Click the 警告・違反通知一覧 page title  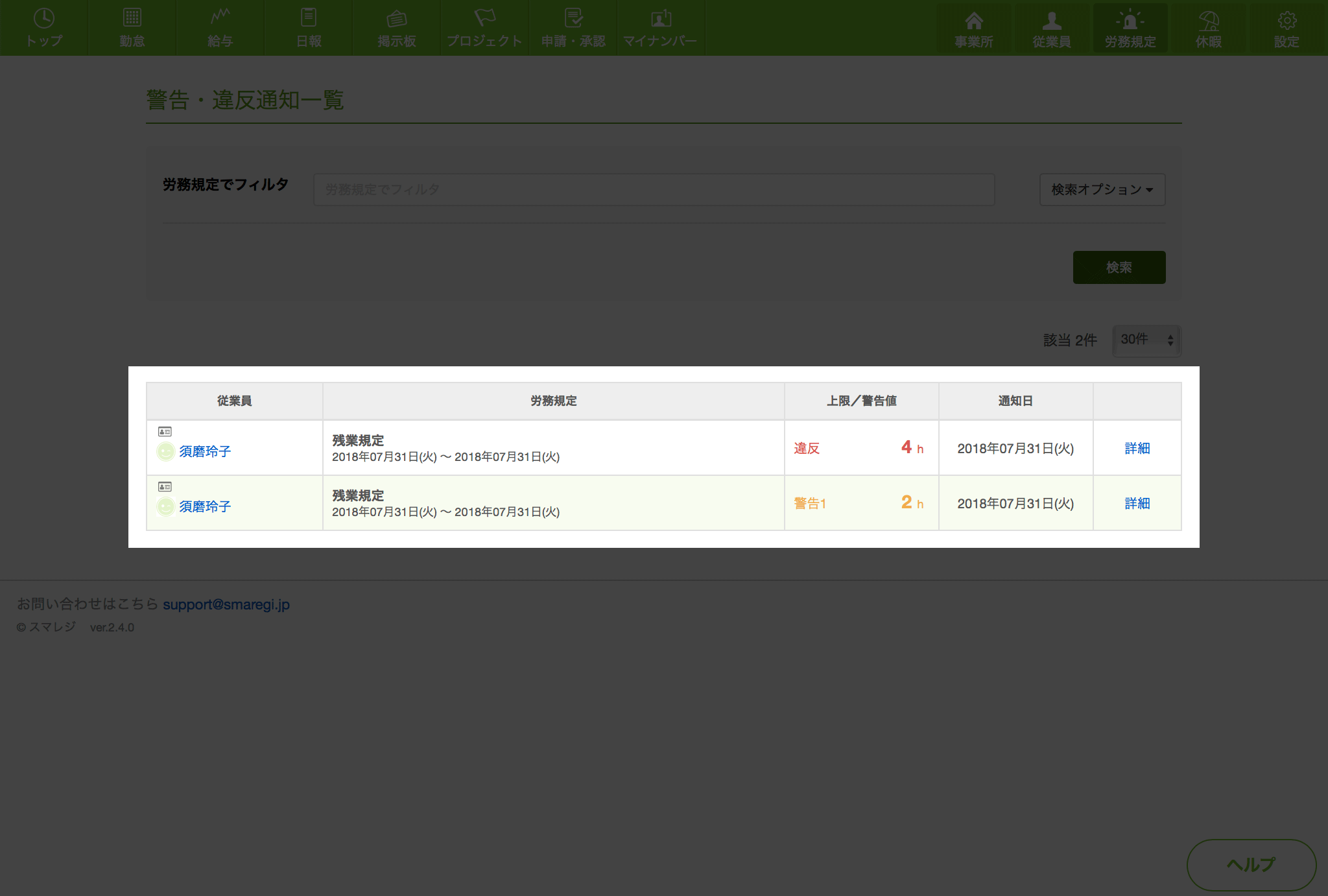tap(245, 100)
